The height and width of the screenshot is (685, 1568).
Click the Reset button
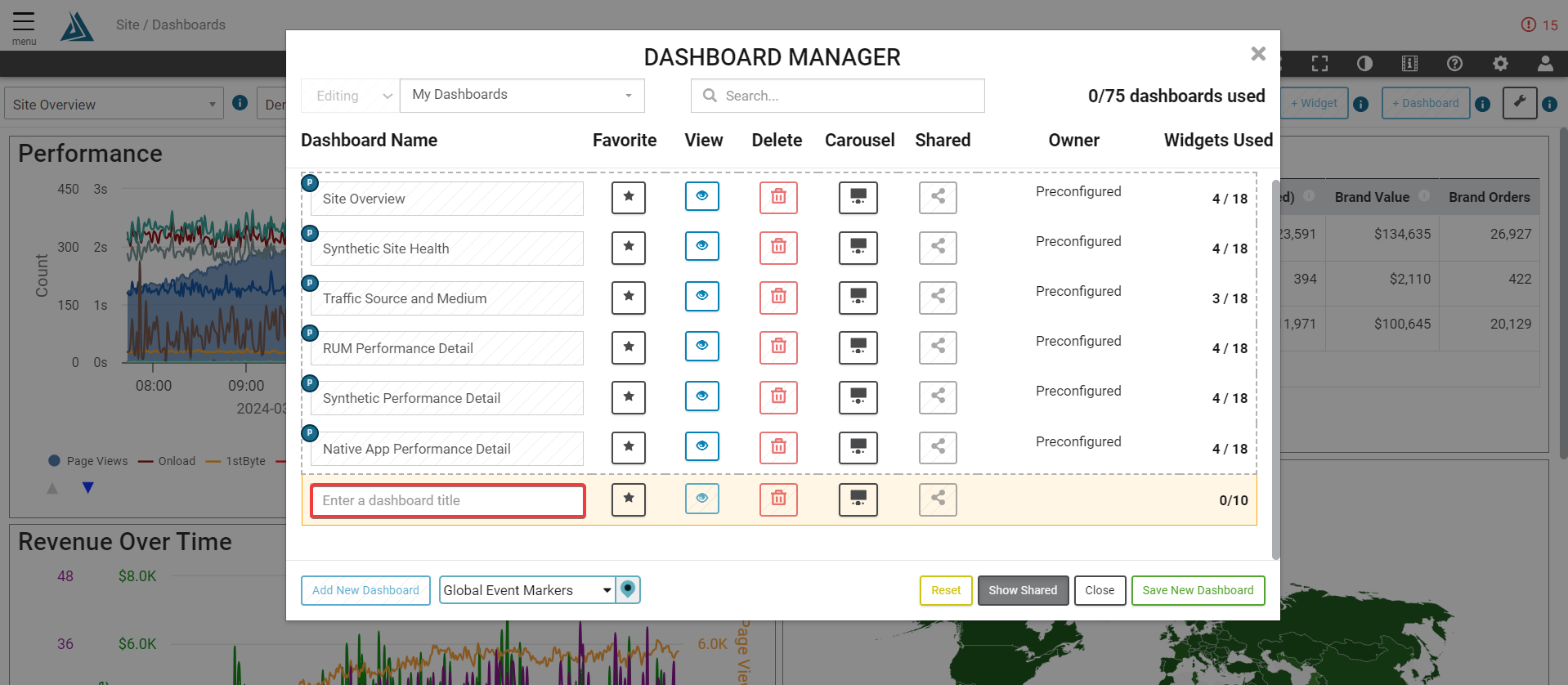coord(946,590)
